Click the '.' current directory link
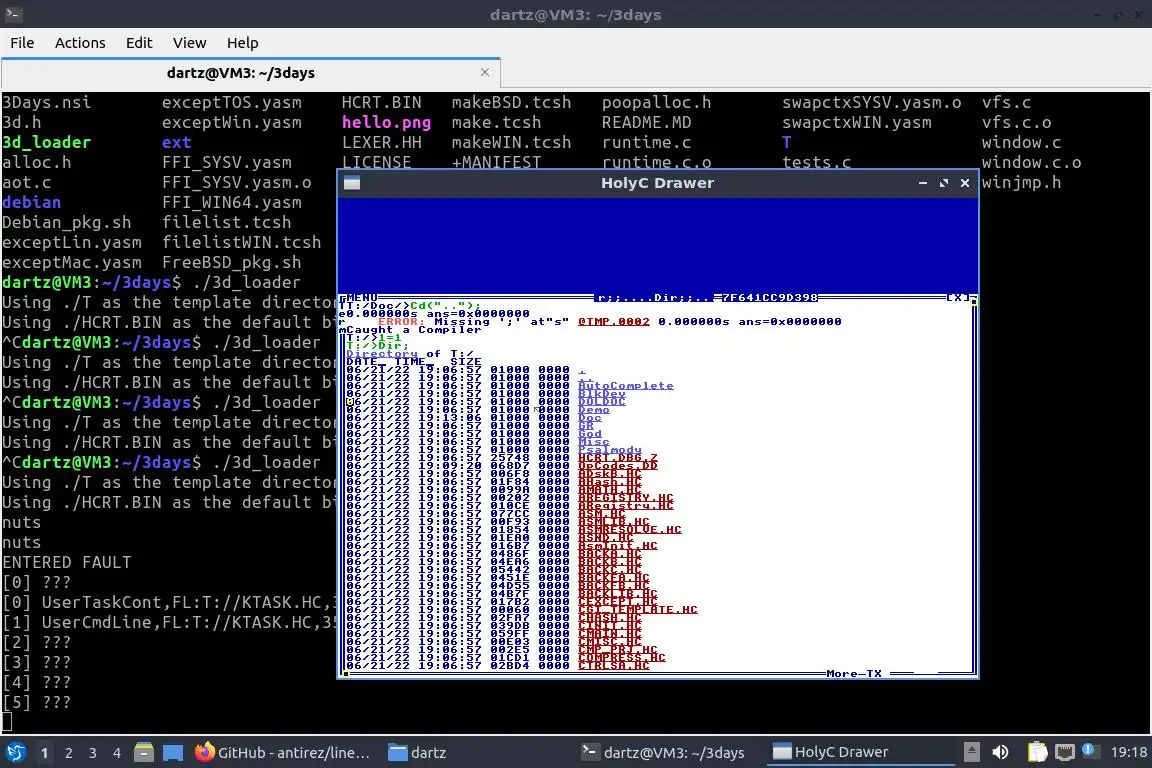 click(x=582, y=370)
